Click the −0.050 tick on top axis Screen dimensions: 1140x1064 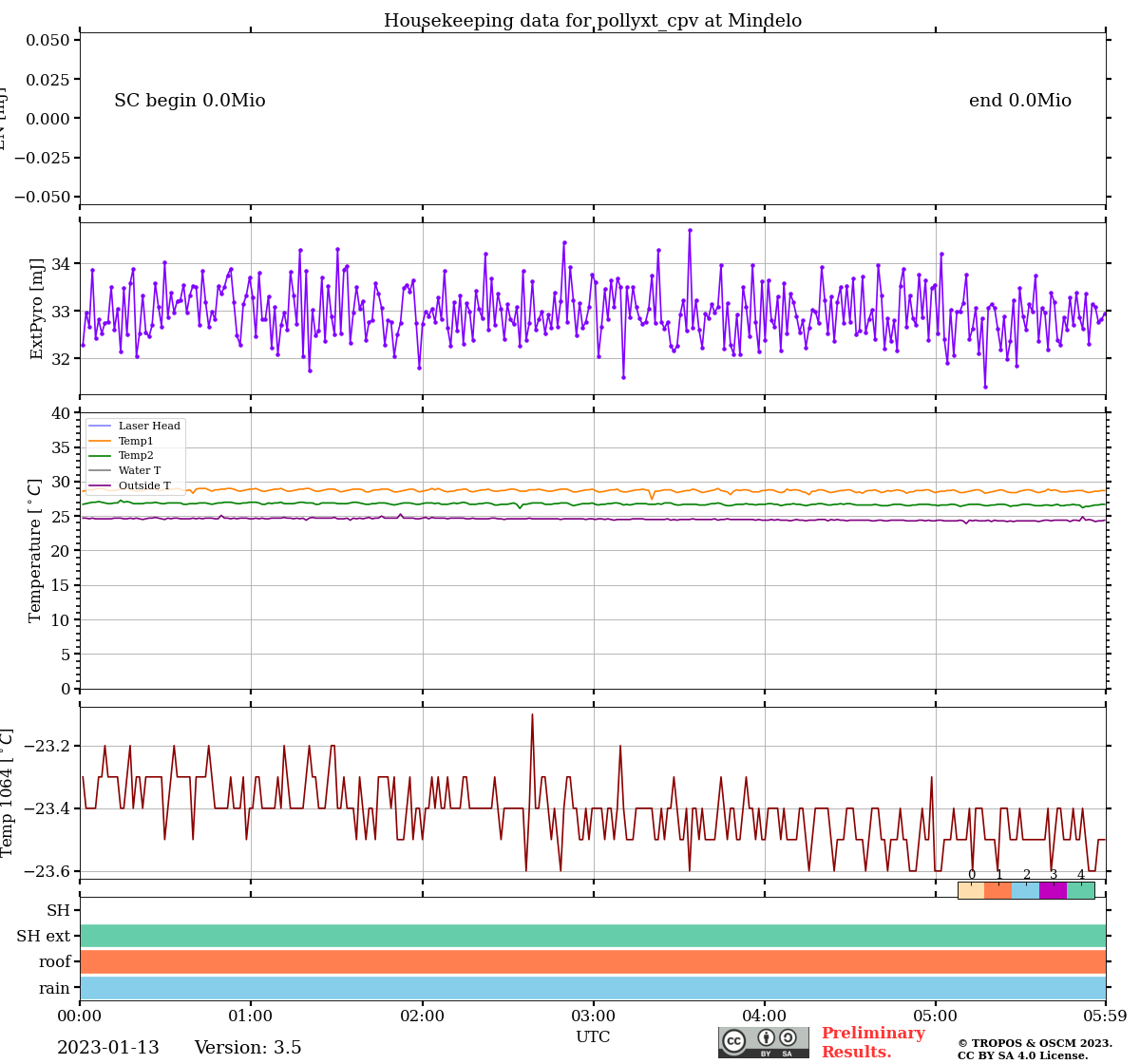pyautogui.click(x=42, y=197)
